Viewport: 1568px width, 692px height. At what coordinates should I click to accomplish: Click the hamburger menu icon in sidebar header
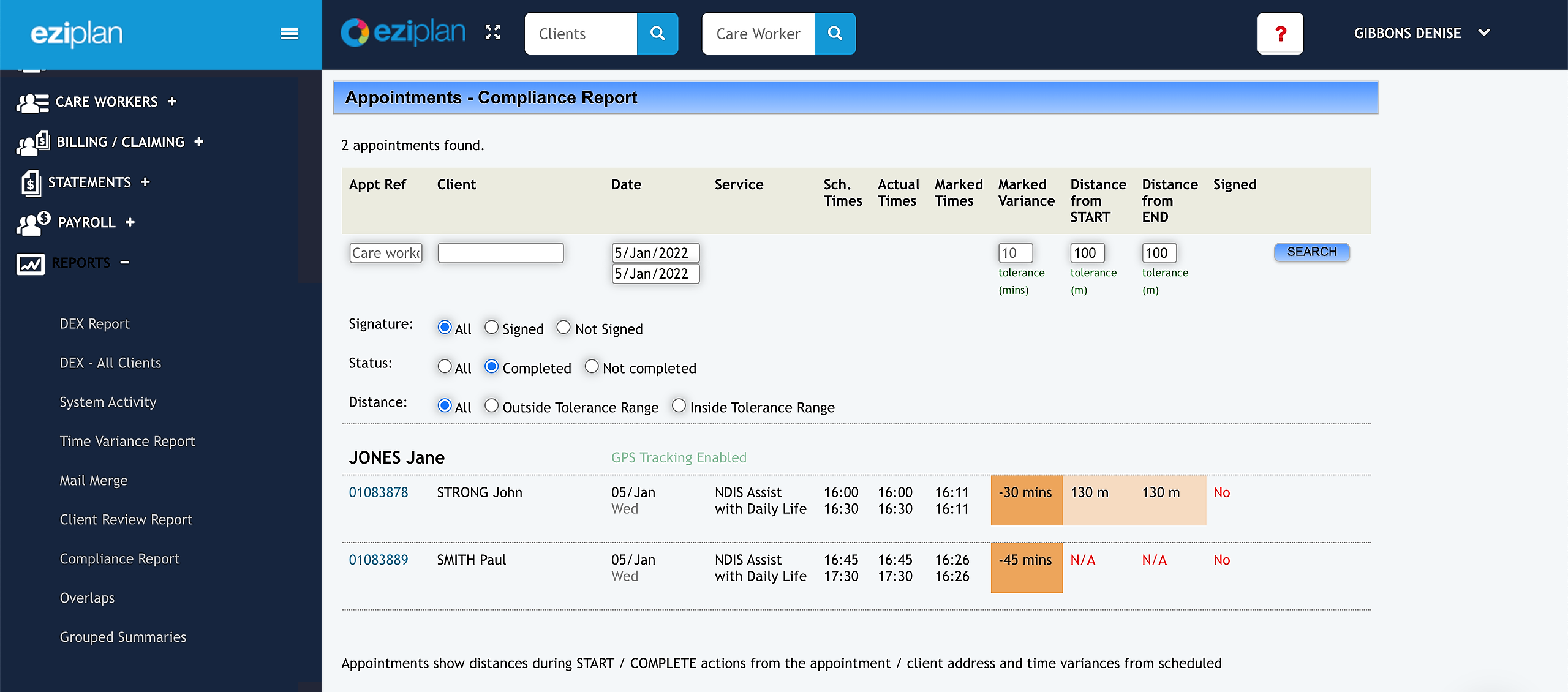[289, 34]
